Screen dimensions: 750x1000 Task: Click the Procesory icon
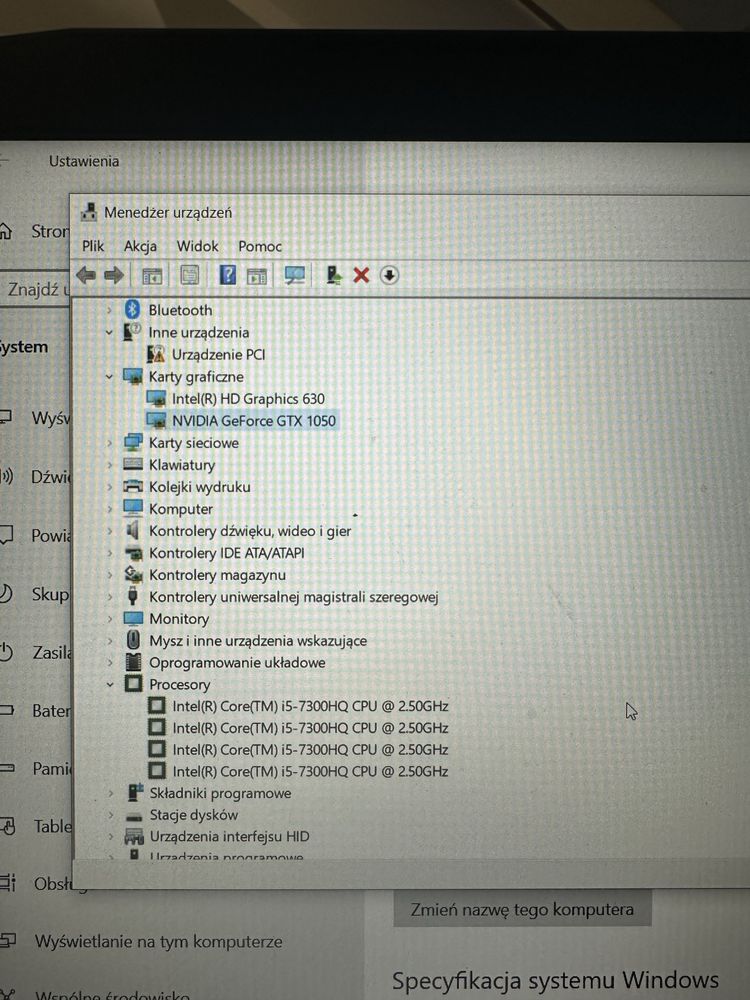point(133,684)
